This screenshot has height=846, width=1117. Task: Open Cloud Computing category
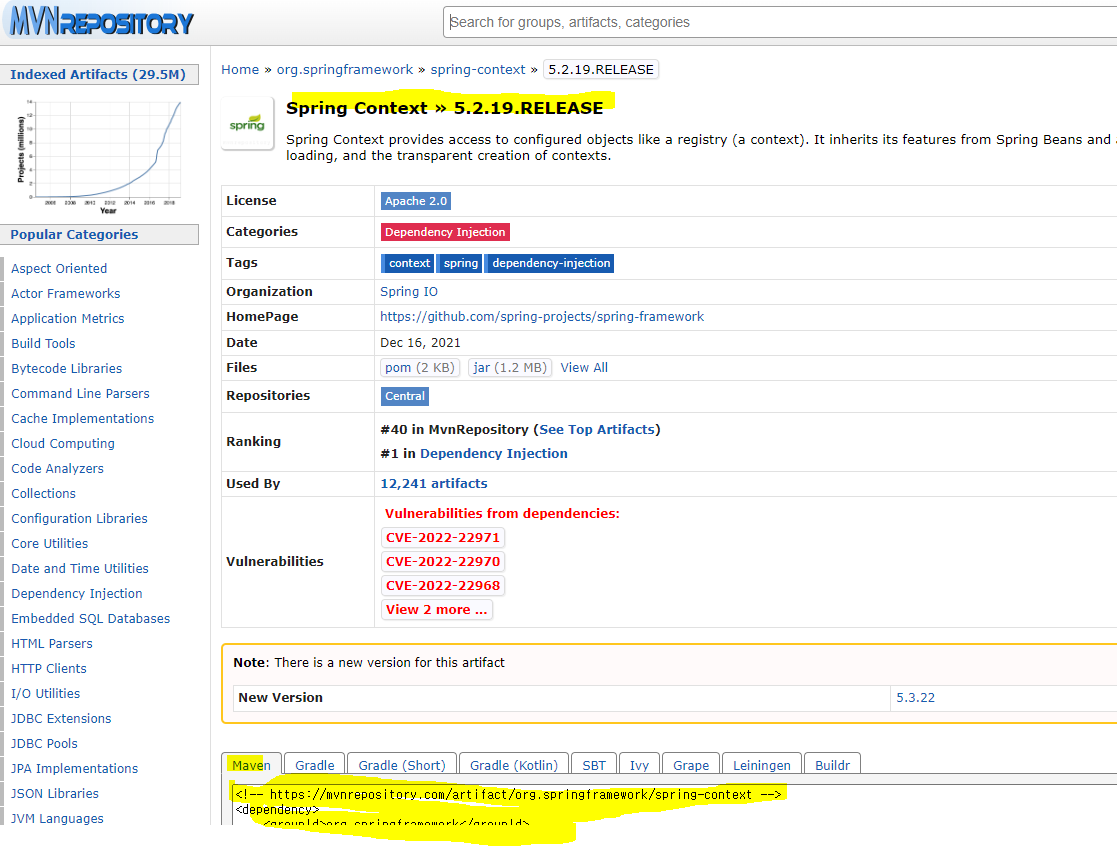[x=63, y=443]
